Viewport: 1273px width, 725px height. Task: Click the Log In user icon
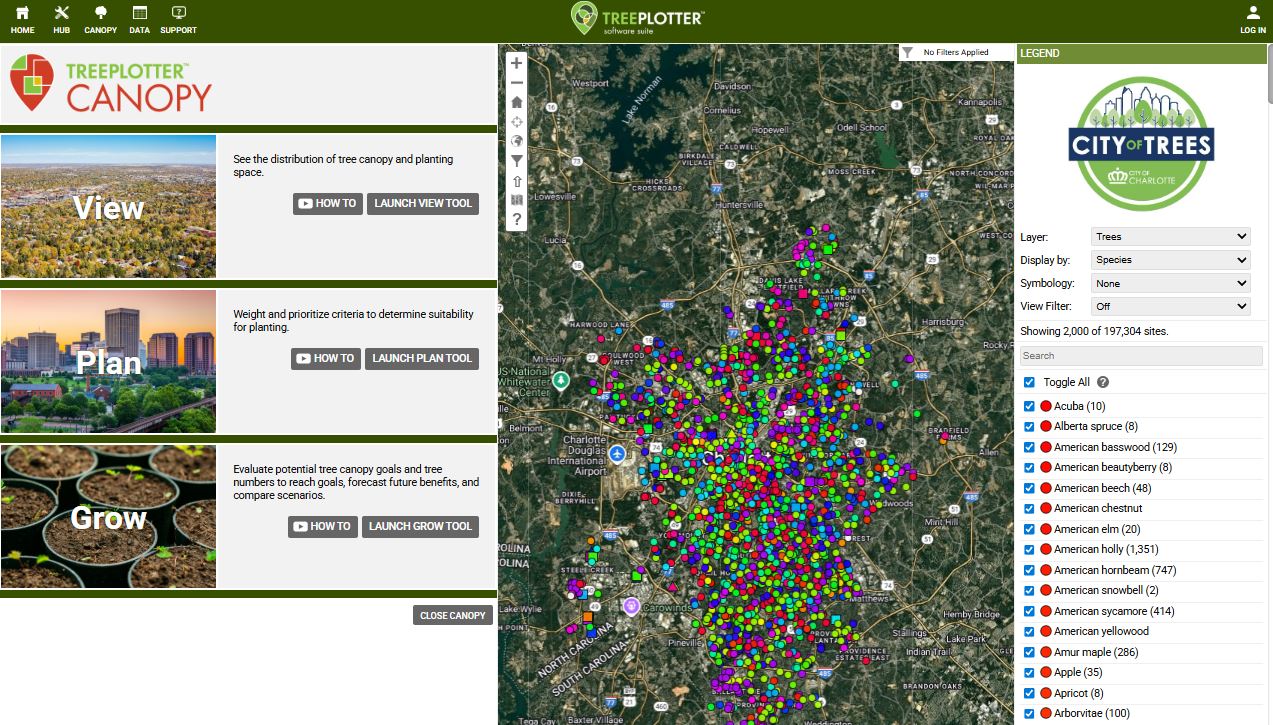point(1252,19)
